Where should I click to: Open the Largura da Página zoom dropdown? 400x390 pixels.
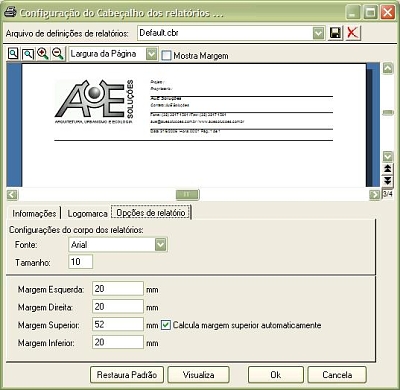(x=151, y=54)
